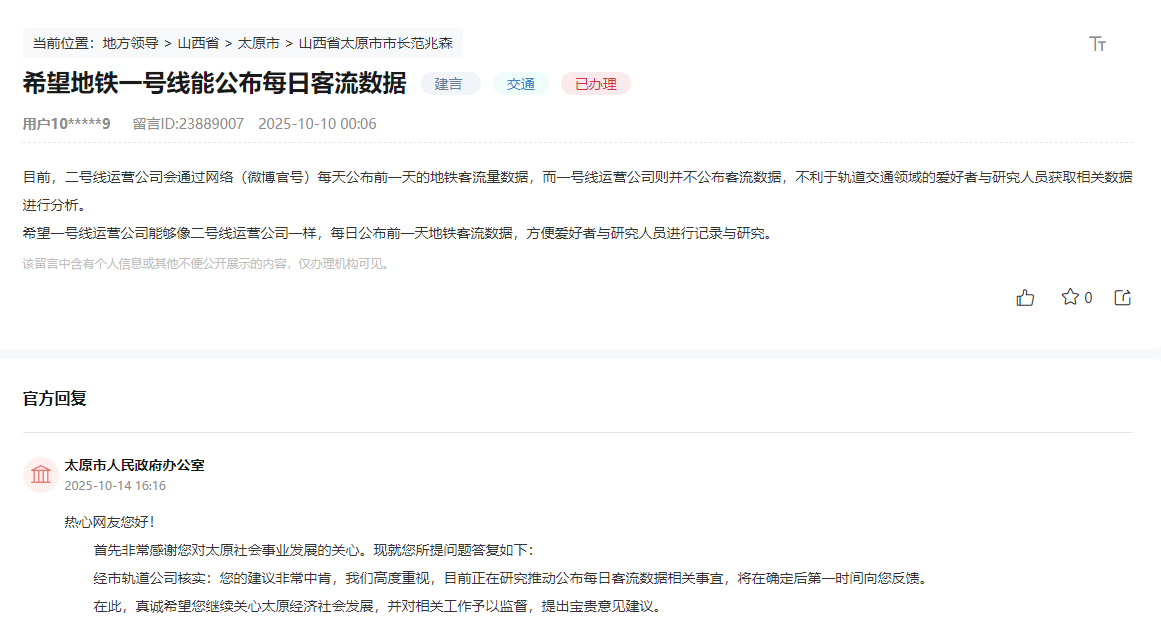Adjust text size with the Tt control
Image resolution: width=1161 pixels, height=634 pixels.
point(1097,44)
